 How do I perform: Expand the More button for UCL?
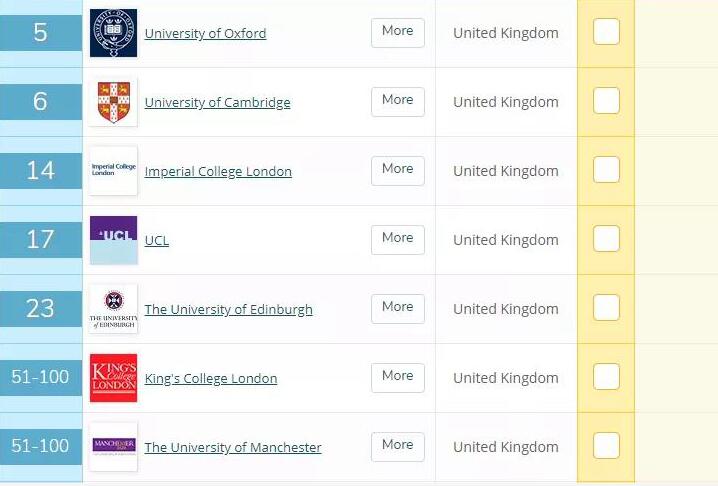coord(397,239)
